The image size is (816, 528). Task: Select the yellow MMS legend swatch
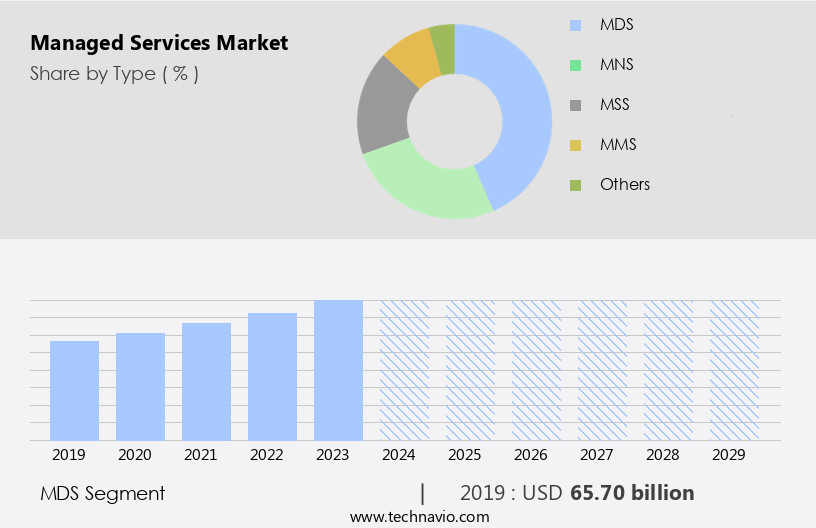click(x=575, y=145)
